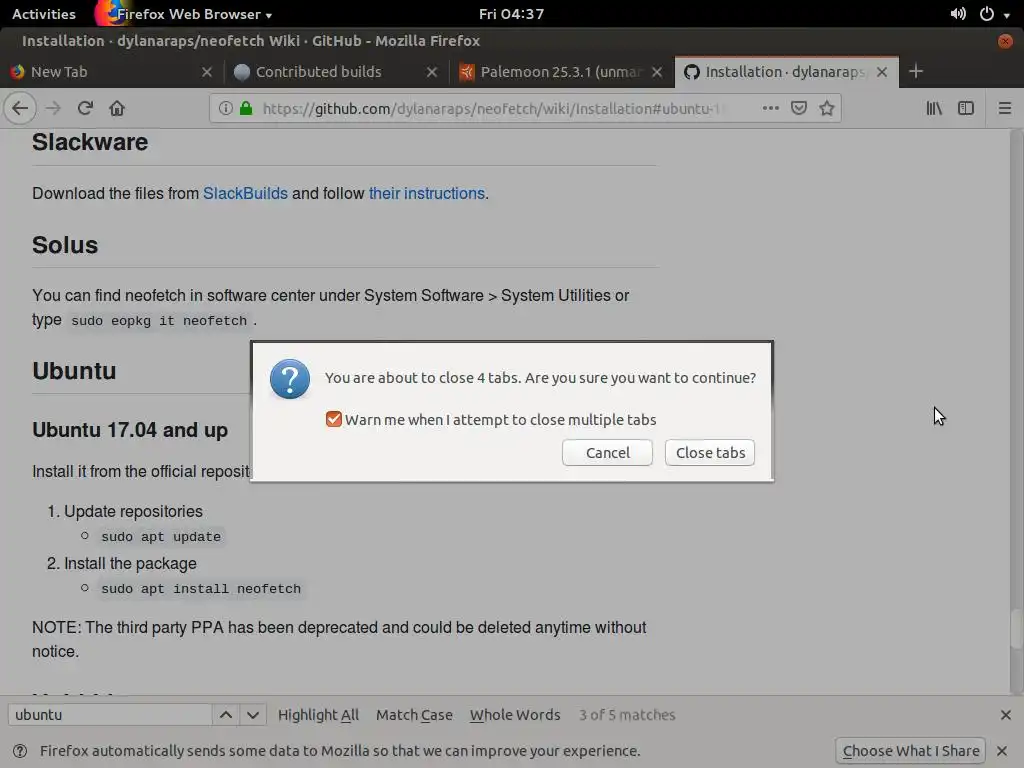The width and height of the screenshot is (1024, 768).
Task: Click the sudo apt install neofetch code
Action: (x=201, y=588)
